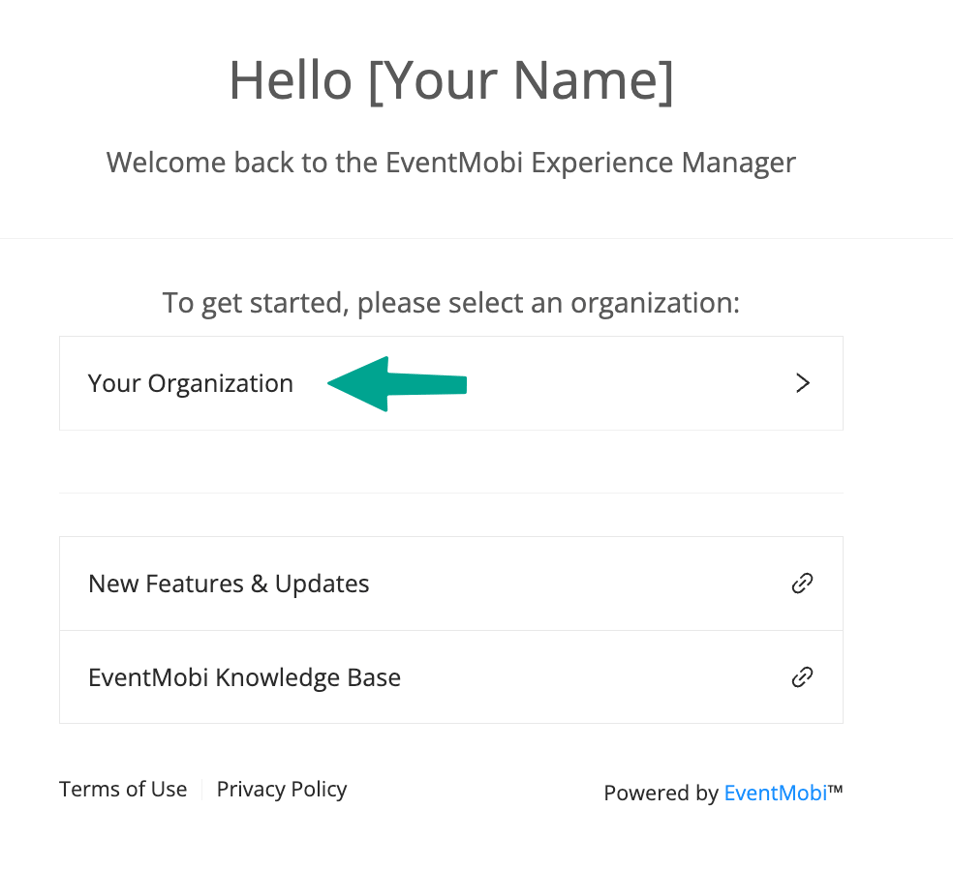The image size is (953, 869).
Task: Click the link icon beside EventMobi Knowledge Base
Action: tap(801, 677)
